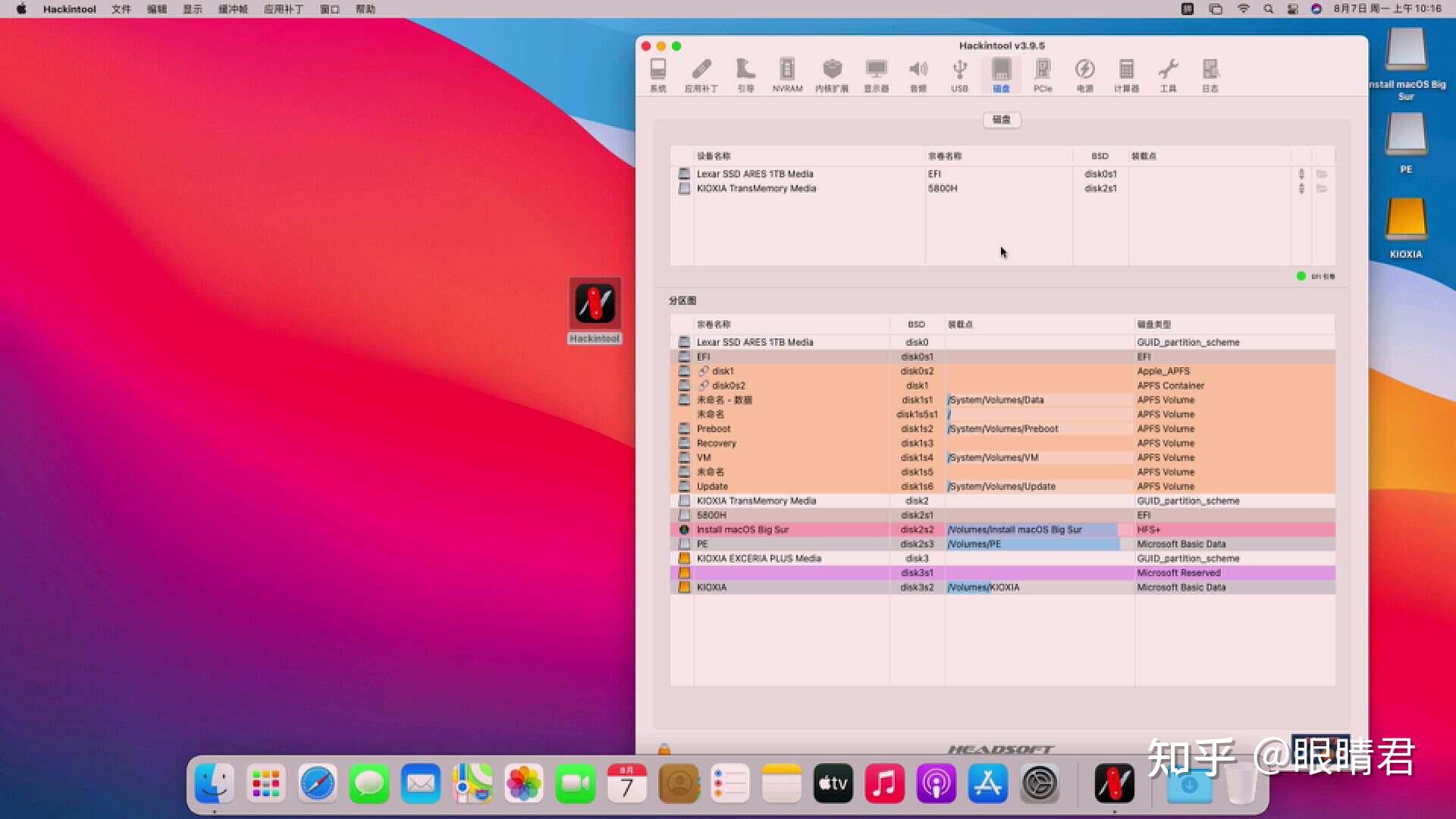Viewport: 1456px width, 819px height.
Task: Open the USB configuration panel
Action: tap(959, 74)
